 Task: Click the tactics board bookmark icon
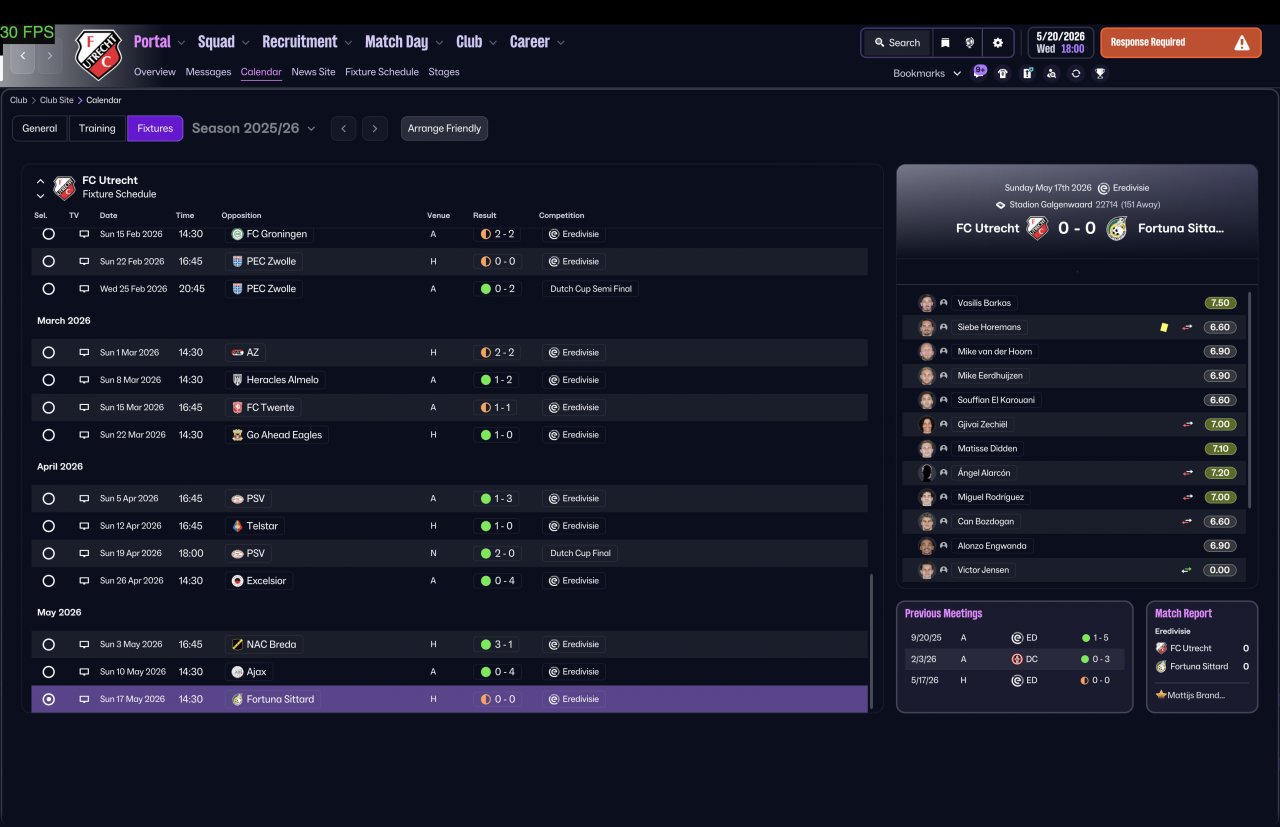[x=1027, y=73]
